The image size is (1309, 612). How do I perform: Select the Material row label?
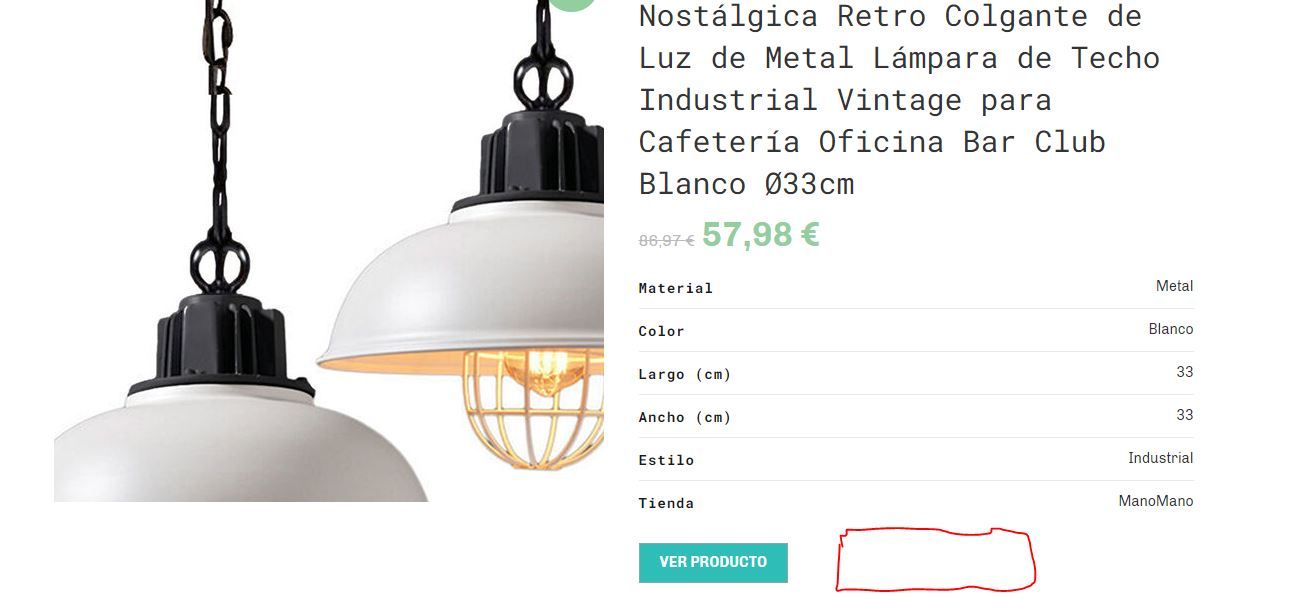pos(676,288)
